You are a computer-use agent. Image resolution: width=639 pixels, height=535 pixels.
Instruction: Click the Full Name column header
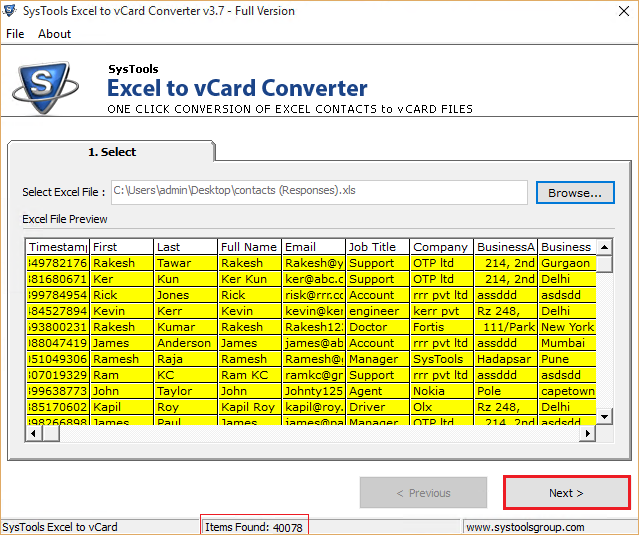[249, 247]
